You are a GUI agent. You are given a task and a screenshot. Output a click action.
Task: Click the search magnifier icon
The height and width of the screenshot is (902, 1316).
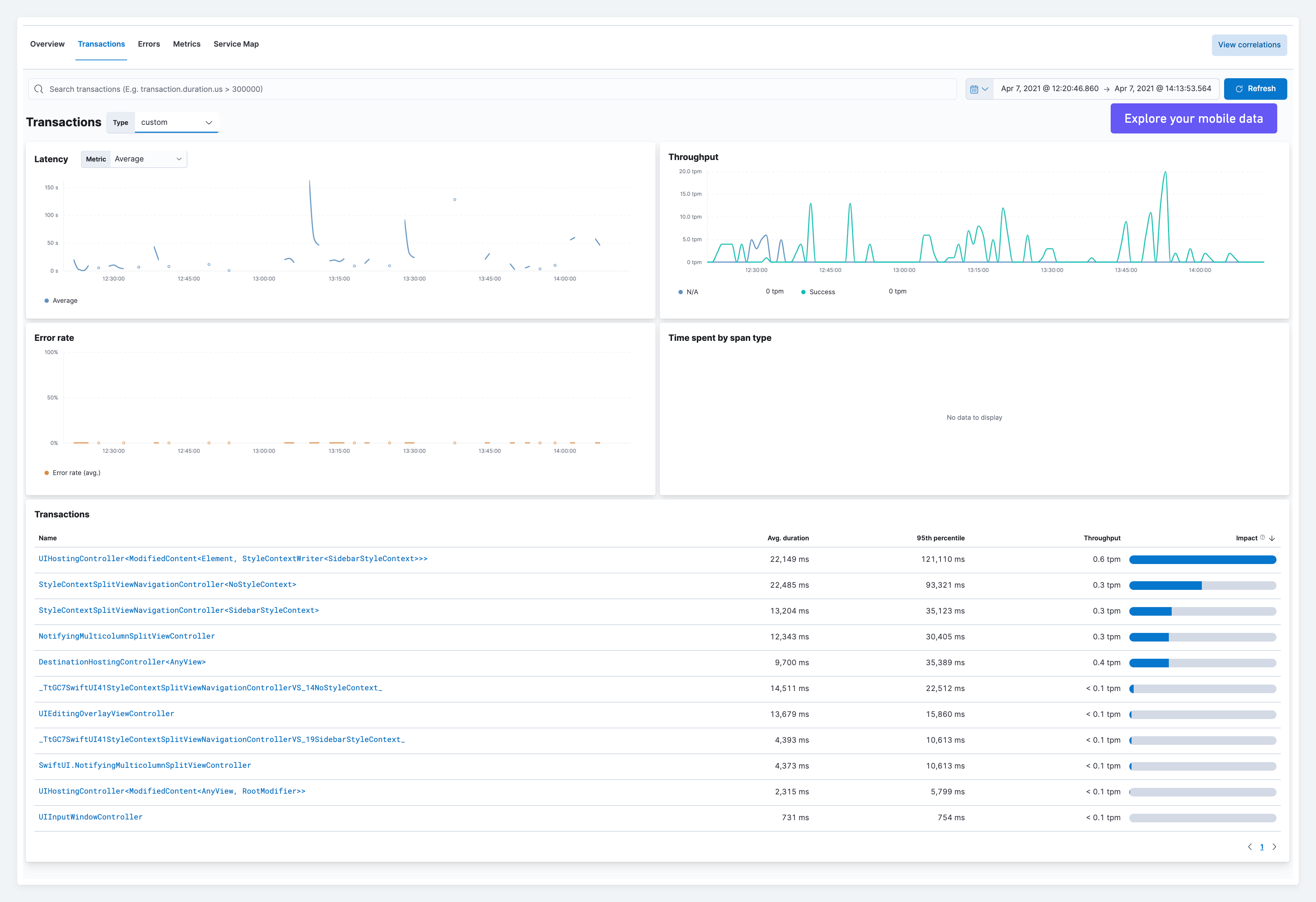click(38, 89)
